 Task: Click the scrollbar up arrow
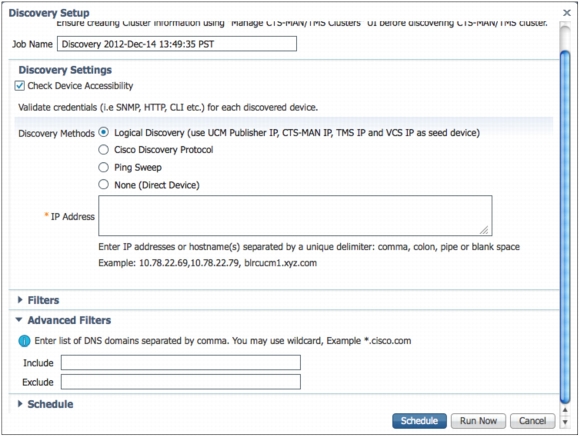(565, 410)
